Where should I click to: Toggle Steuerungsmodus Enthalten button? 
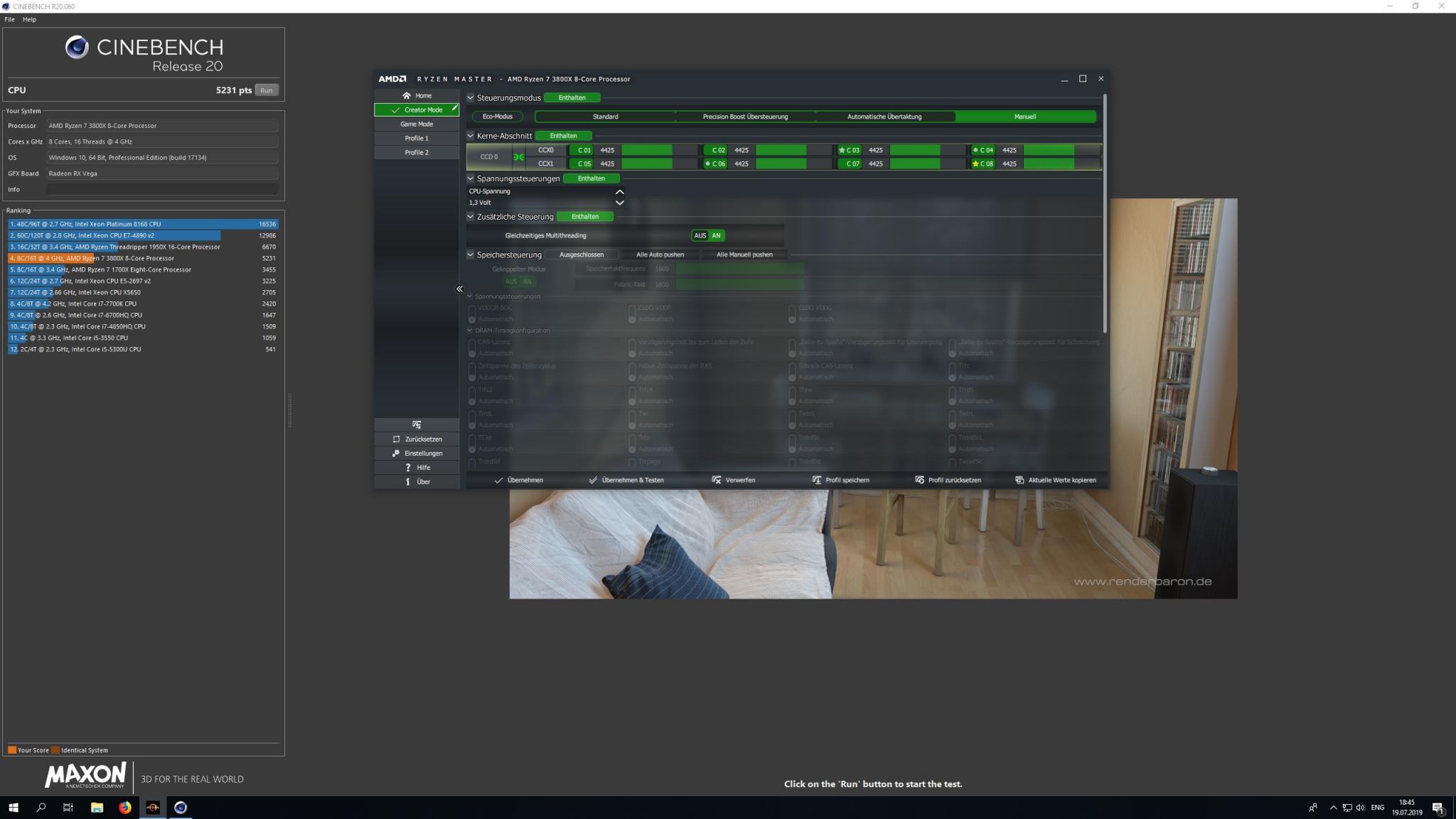point(572,97)
